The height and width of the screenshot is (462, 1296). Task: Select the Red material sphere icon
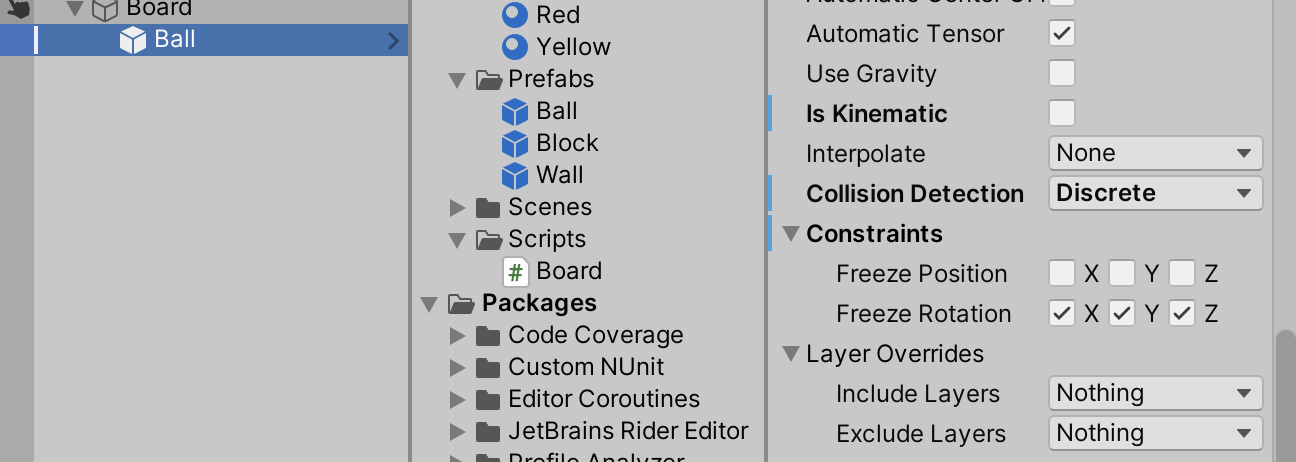[x=514, y=15]
